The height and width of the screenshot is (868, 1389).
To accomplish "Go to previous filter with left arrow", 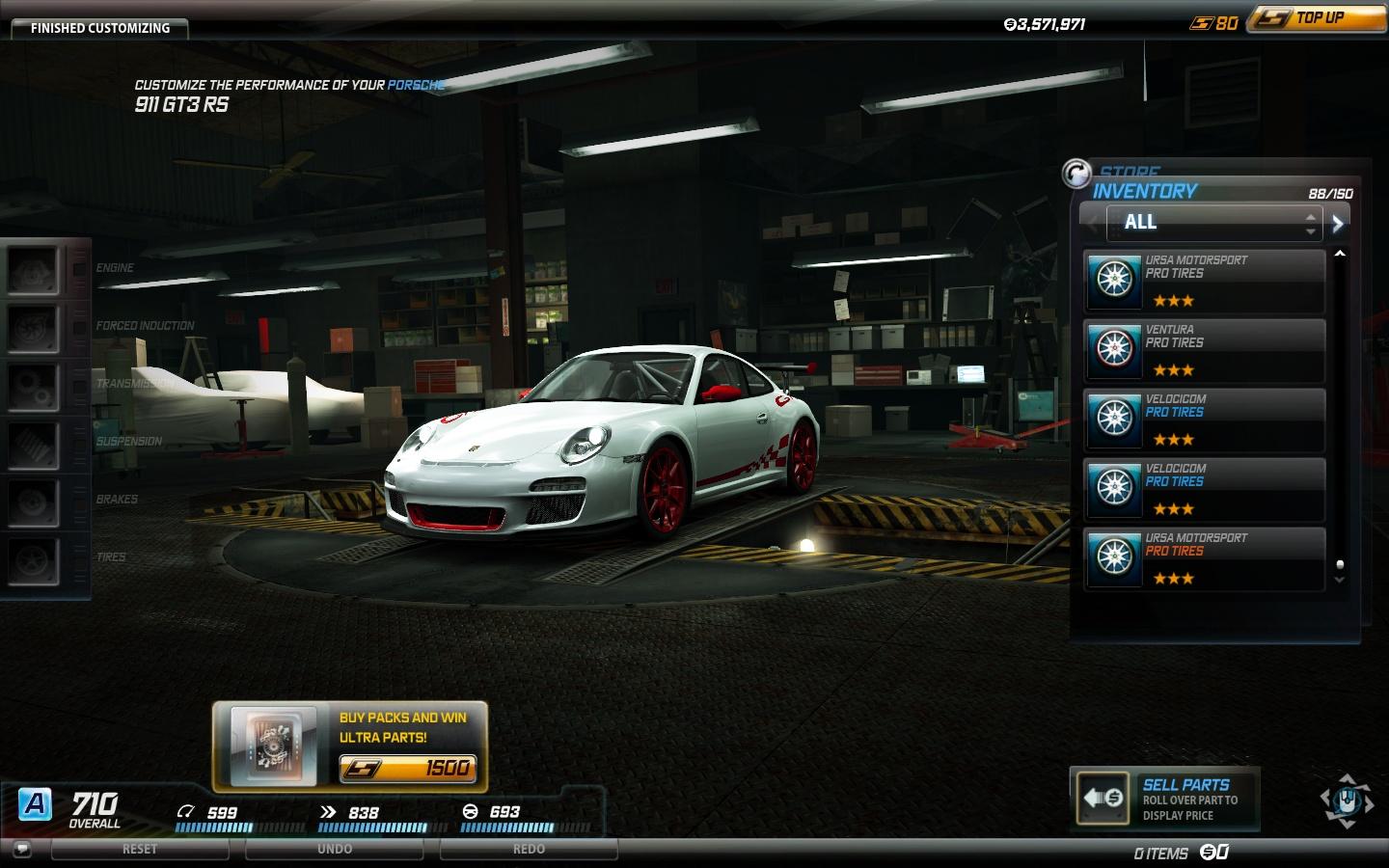I will tap(1092, 224).
